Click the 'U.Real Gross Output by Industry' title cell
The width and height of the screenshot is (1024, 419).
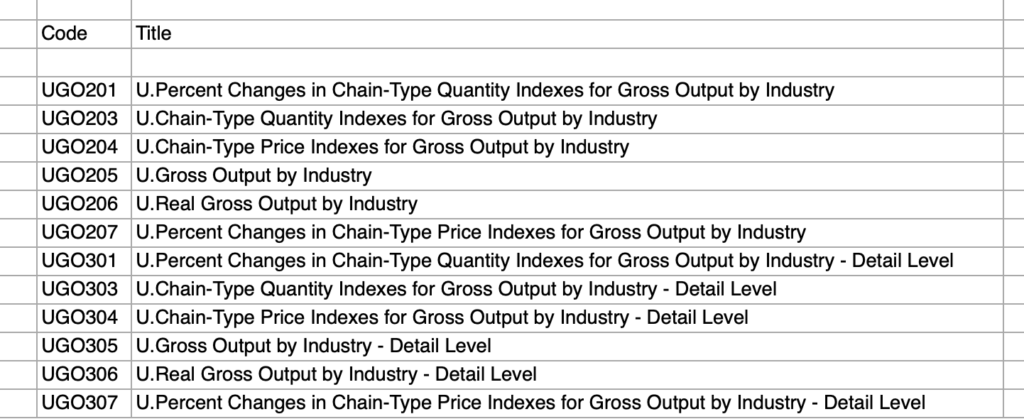[276, 204]
